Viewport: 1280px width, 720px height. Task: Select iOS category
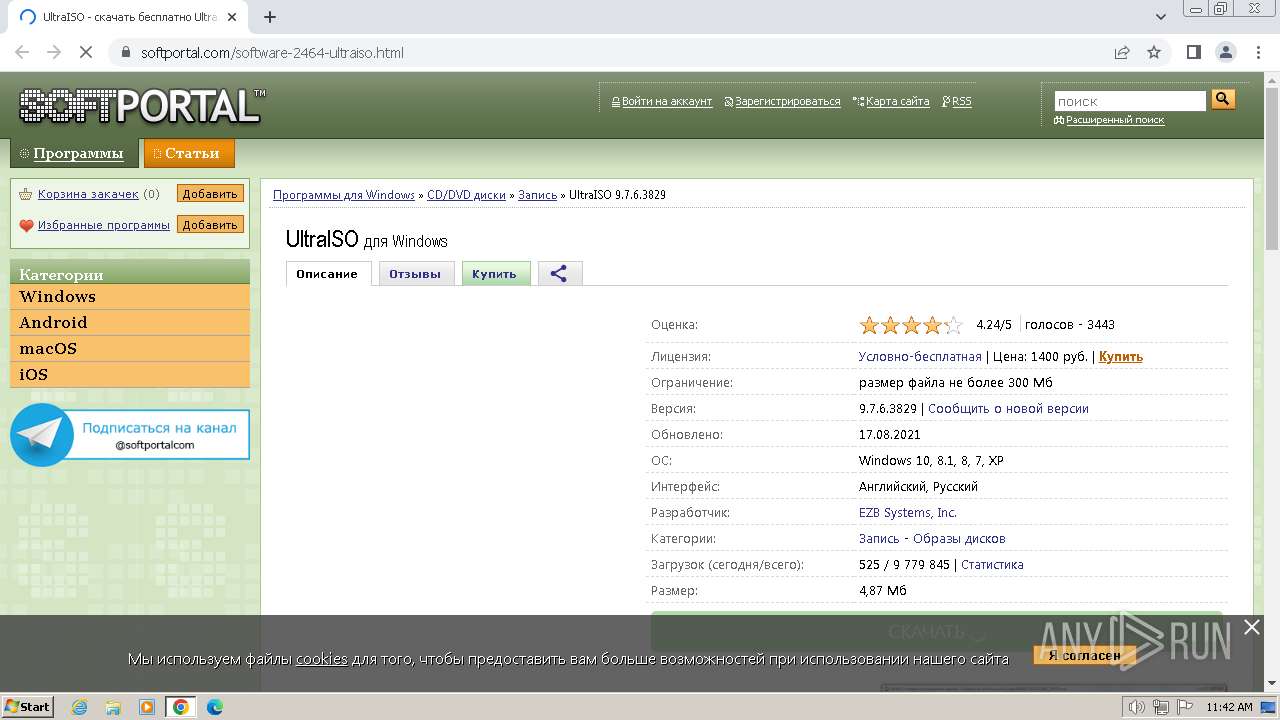click(x=130, y=375)
